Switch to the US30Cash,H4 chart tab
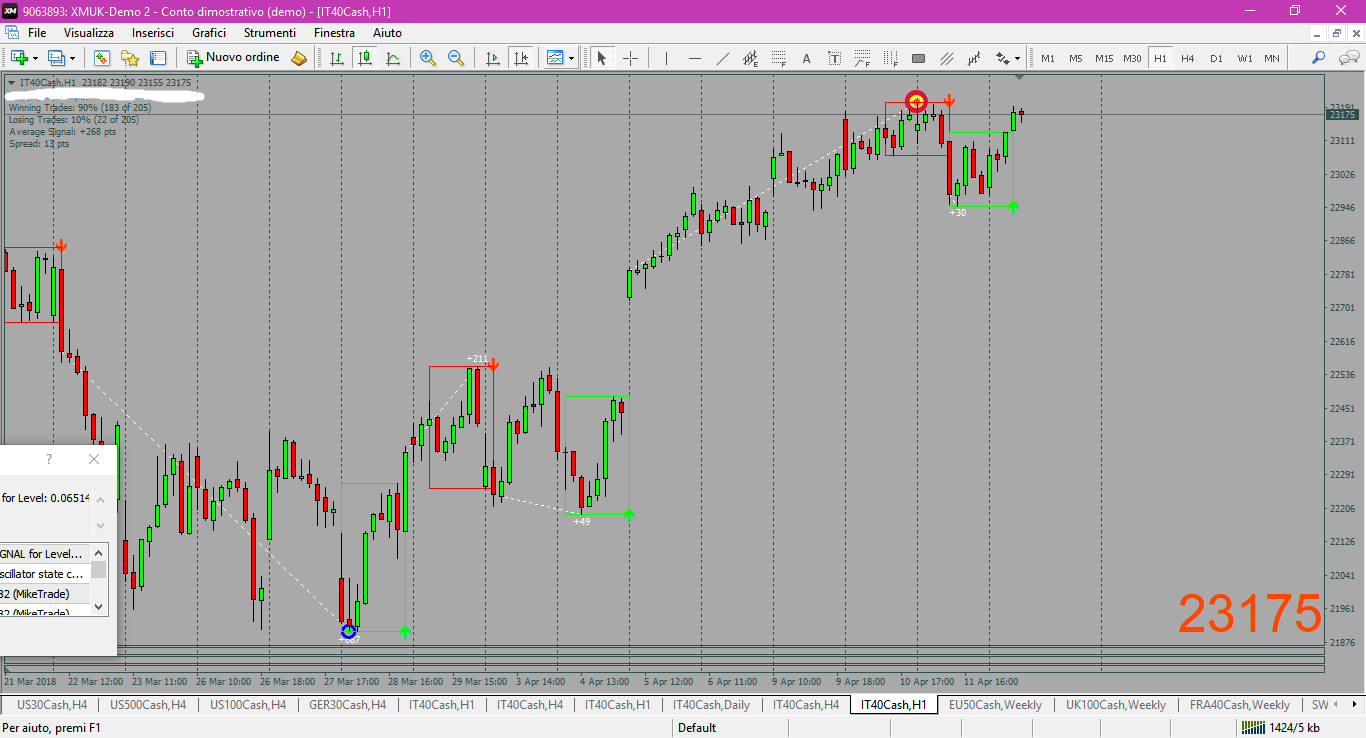Screen dimensions: 1366x738 pos(52,705)
